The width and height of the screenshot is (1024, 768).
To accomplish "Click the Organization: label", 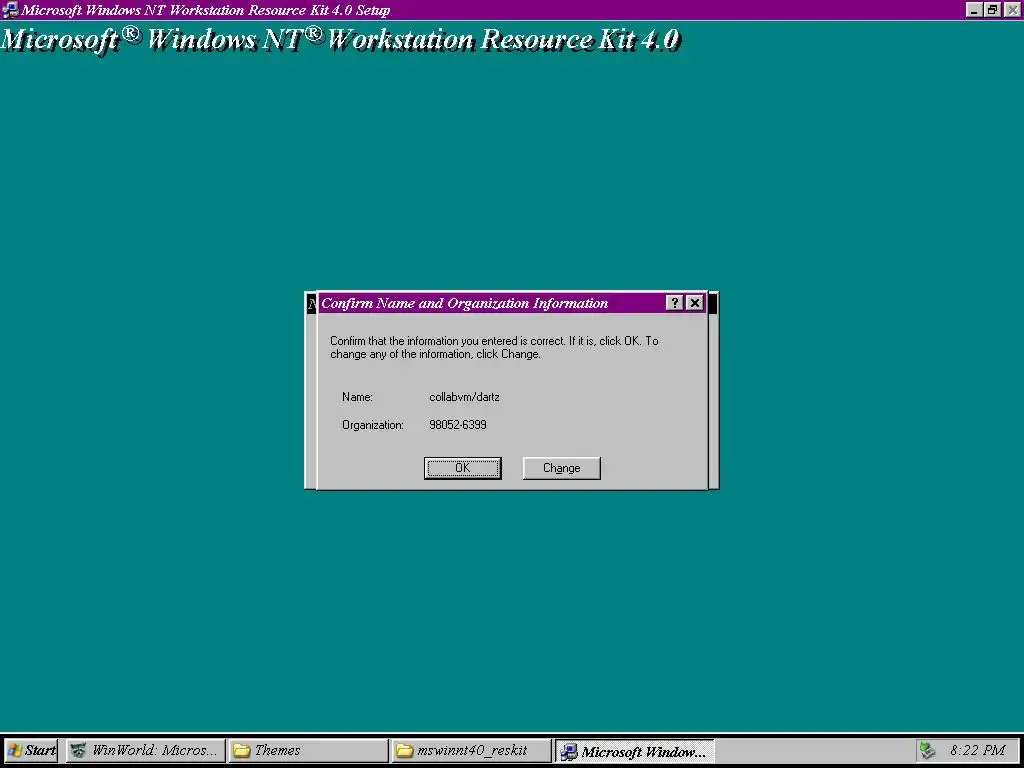I will (x=373, y=425).
